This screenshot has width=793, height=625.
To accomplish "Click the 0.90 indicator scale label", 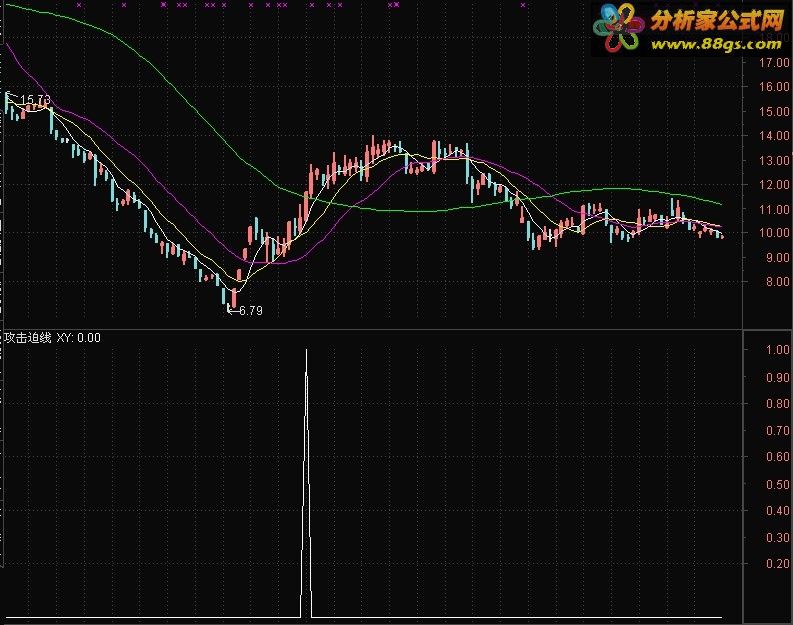I will 777,377.
